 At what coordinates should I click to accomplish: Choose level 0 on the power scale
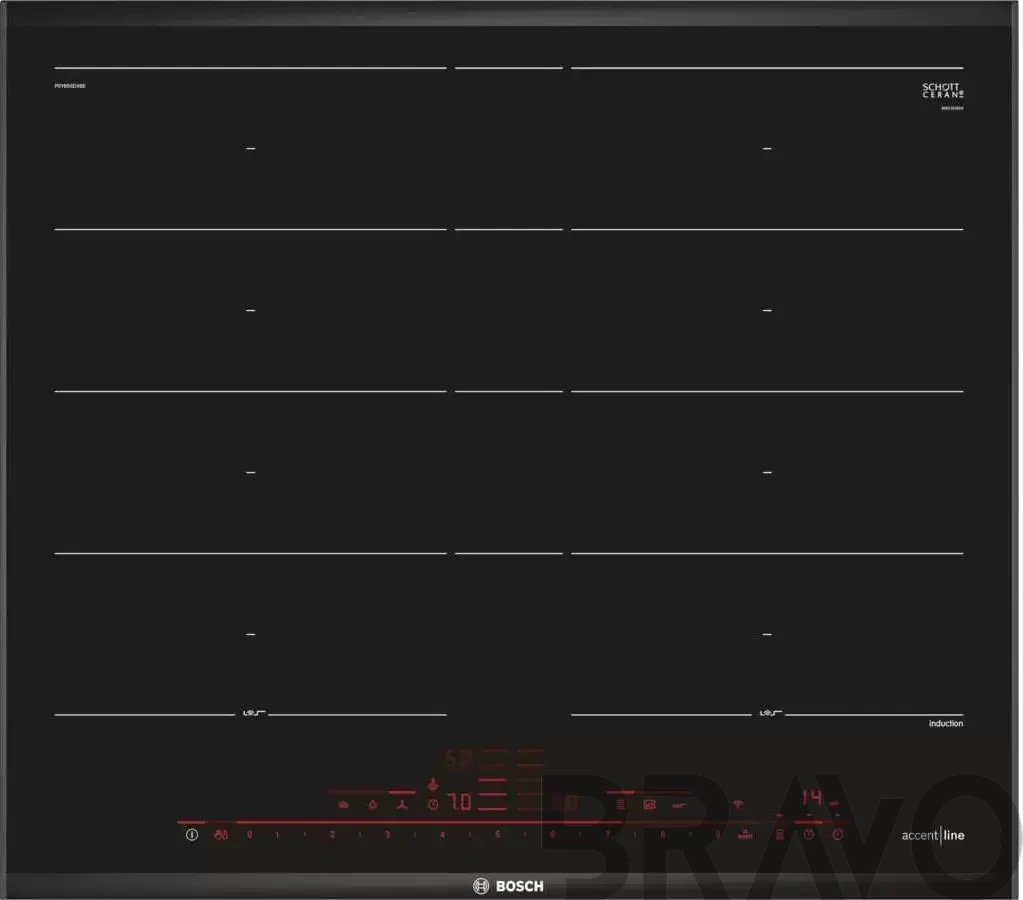tap(249, 835)
